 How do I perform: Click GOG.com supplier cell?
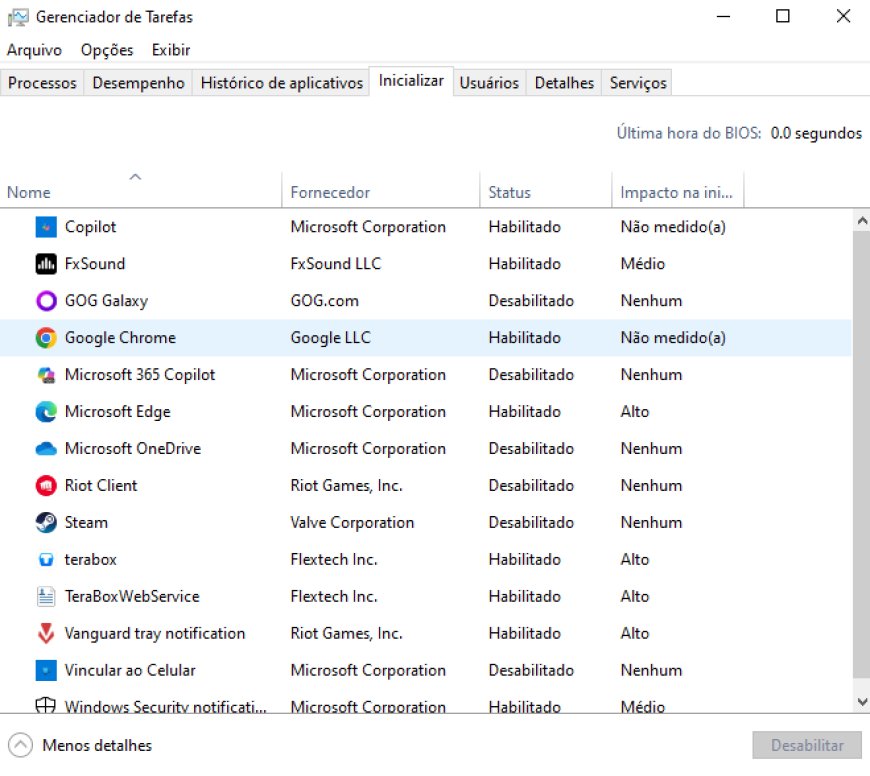pyautogui.click(x=325, y=301)
